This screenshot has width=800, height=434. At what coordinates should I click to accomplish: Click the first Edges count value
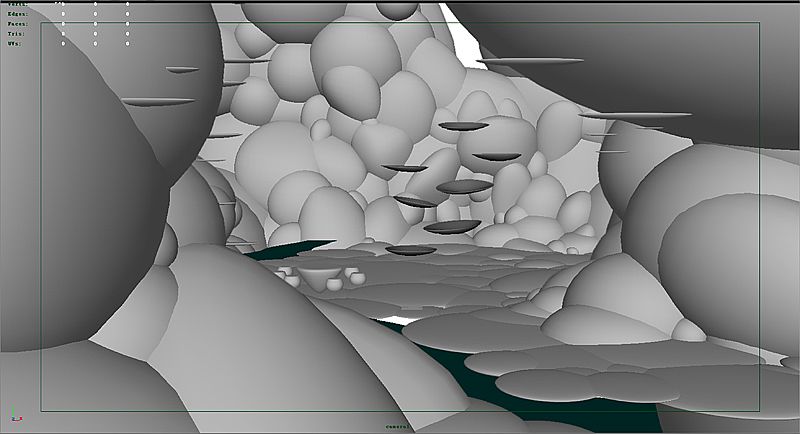click(63, 14)
